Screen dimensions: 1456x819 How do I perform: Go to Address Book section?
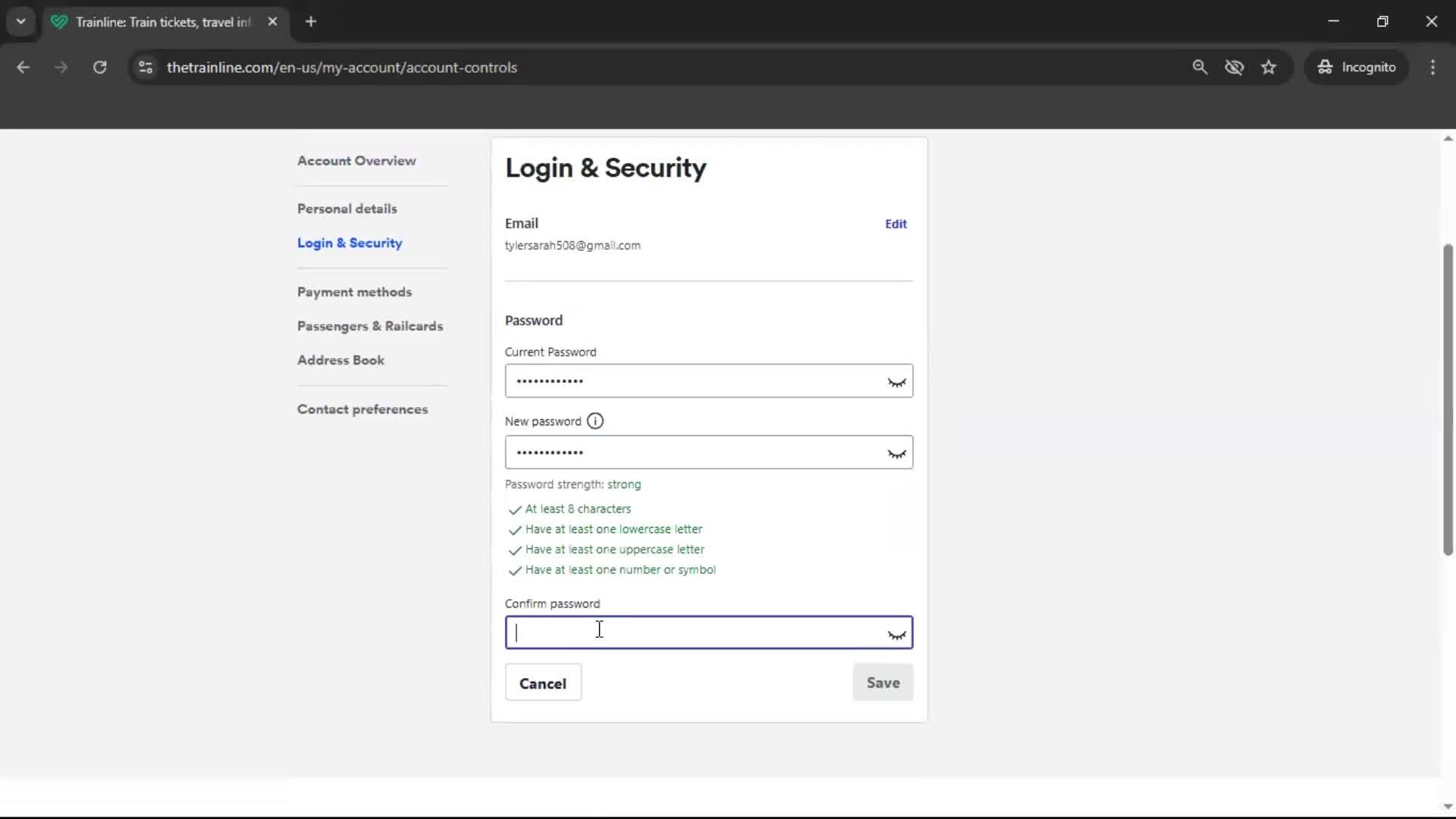pos(340,359)
